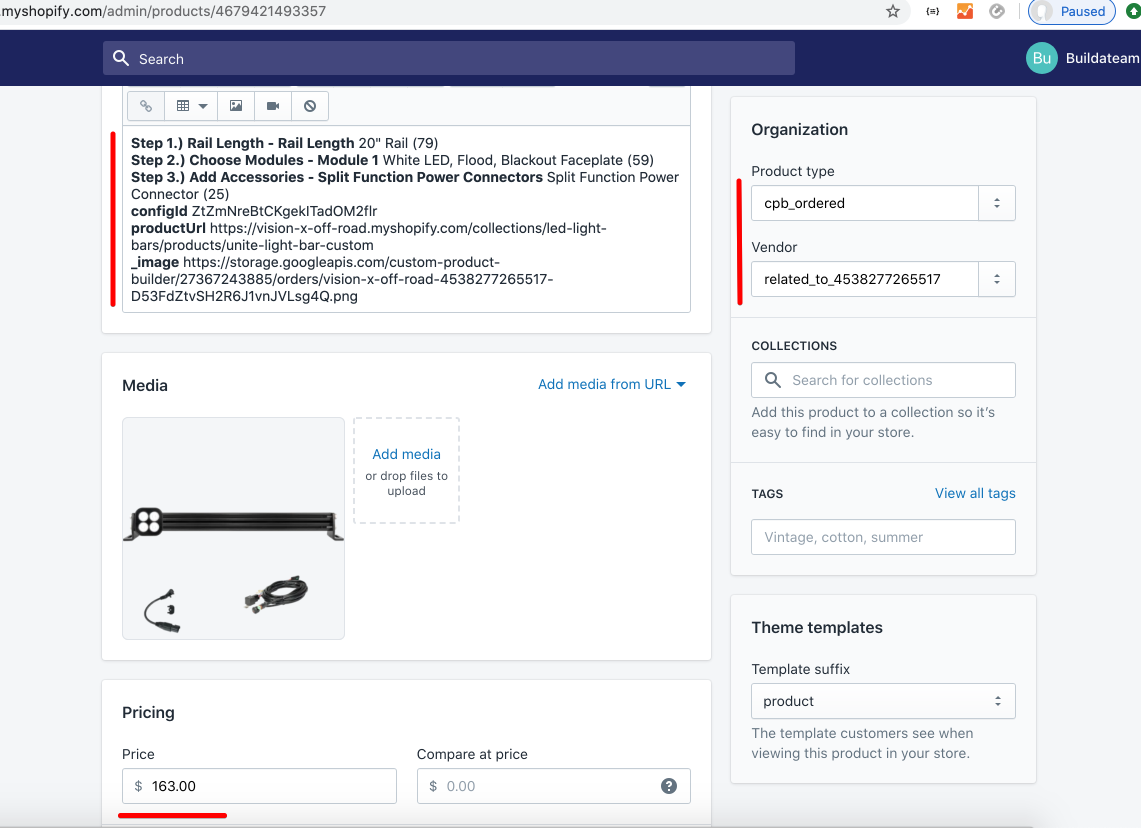This screenshot has width=1141, height=828.
Task: Click the question mark help icon by Compare at price
Action: click(669, 786)
